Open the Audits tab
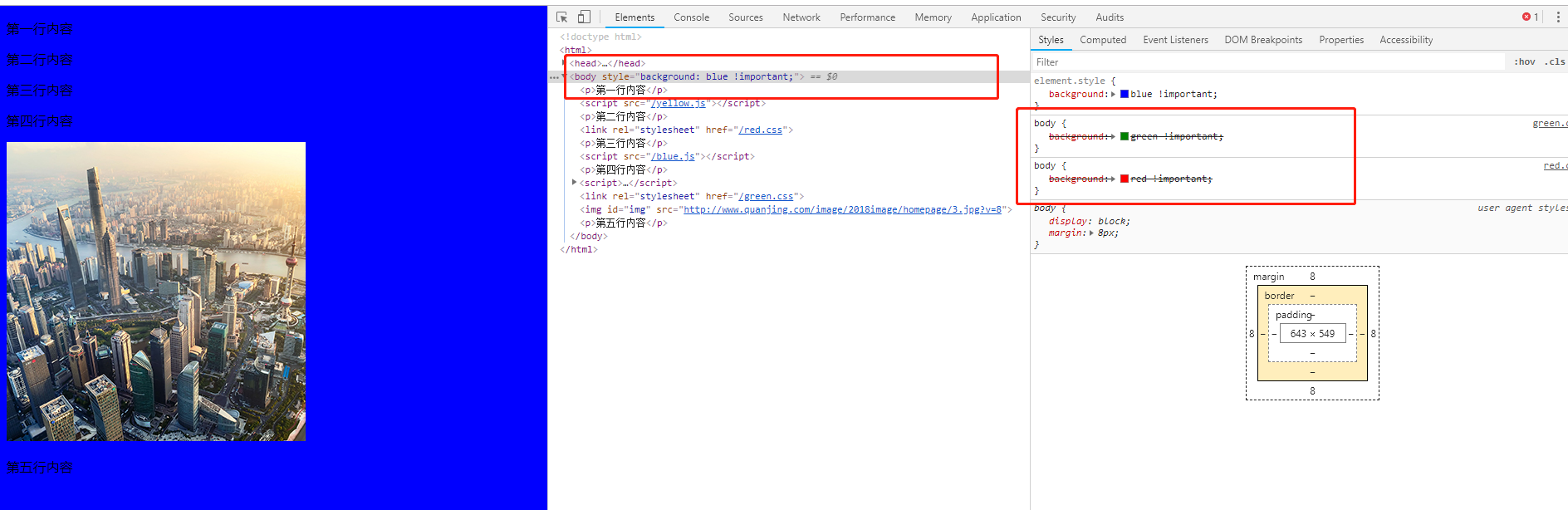Image resolution: width=1568 pixels, height=510 pixels. coord(1110,17)
